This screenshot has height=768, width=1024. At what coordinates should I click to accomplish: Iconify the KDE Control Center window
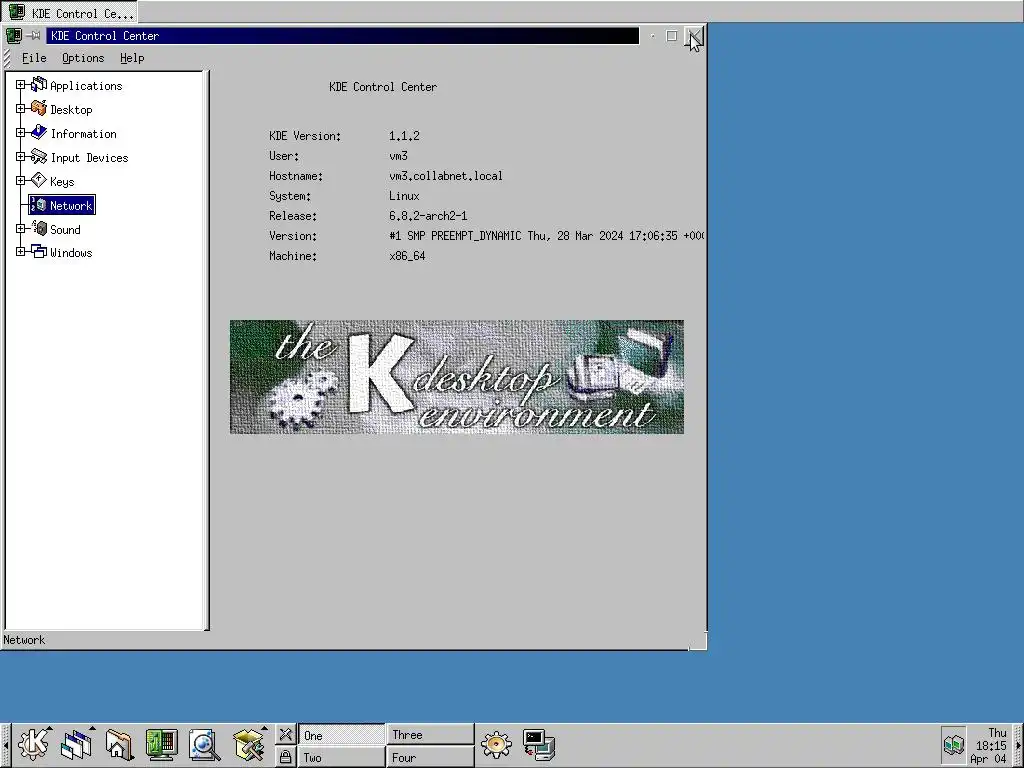(x=652, y=36)
